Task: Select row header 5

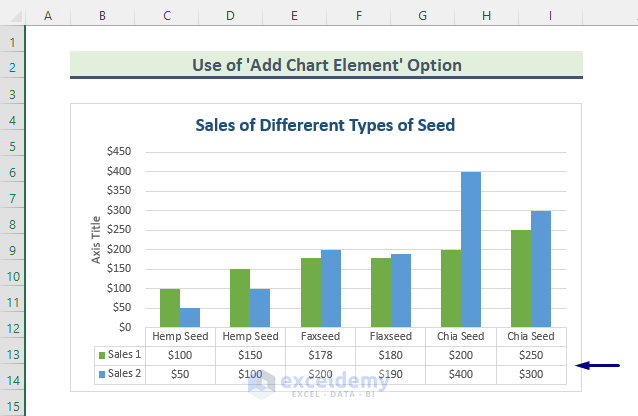Action: (x=12, y=146)
